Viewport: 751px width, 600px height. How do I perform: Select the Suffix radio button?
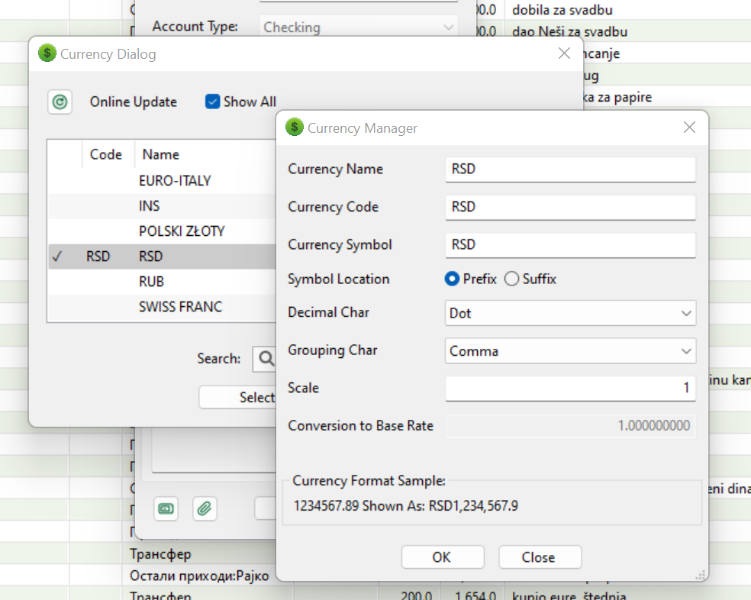click(x=511, y=279)
